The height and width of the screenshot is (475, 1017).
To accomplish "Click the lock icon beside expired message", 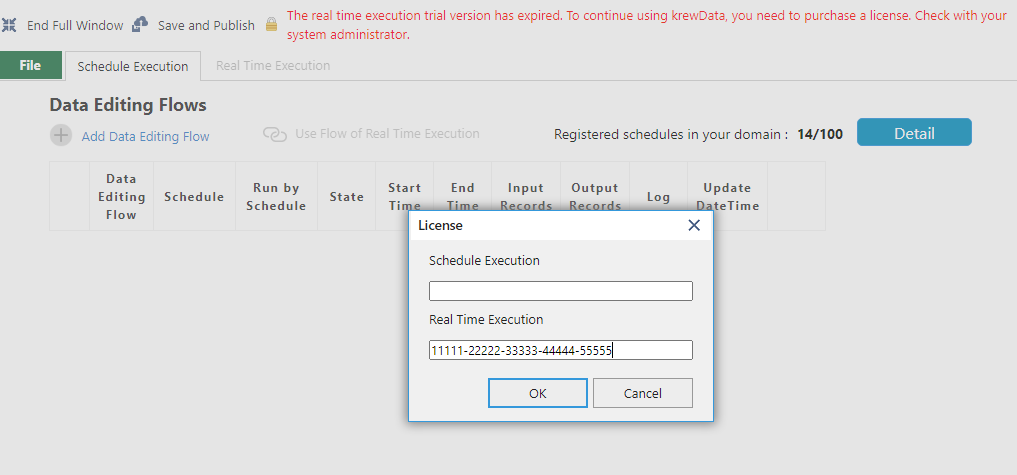I will coord(271,25).
